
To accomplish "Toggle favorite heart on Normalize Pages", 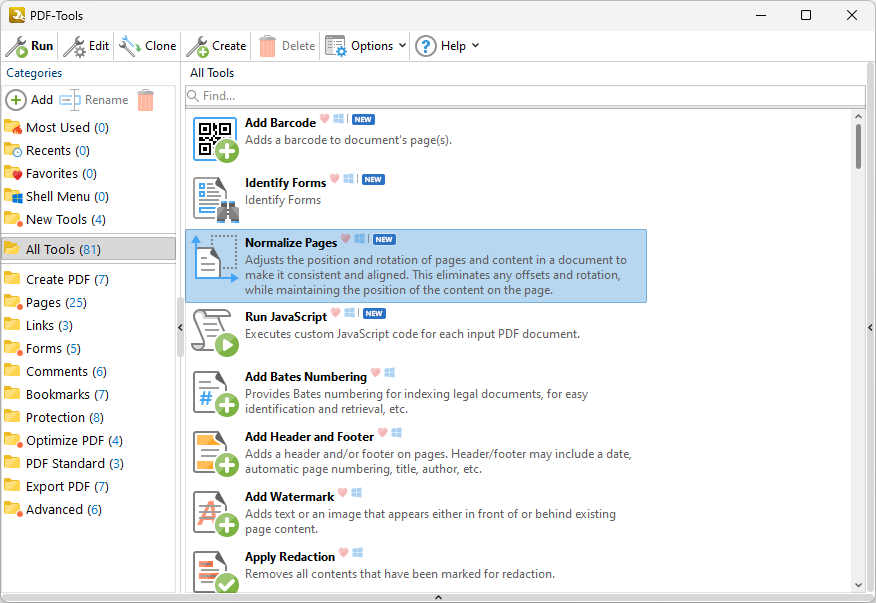I will [x=346, y=239].
